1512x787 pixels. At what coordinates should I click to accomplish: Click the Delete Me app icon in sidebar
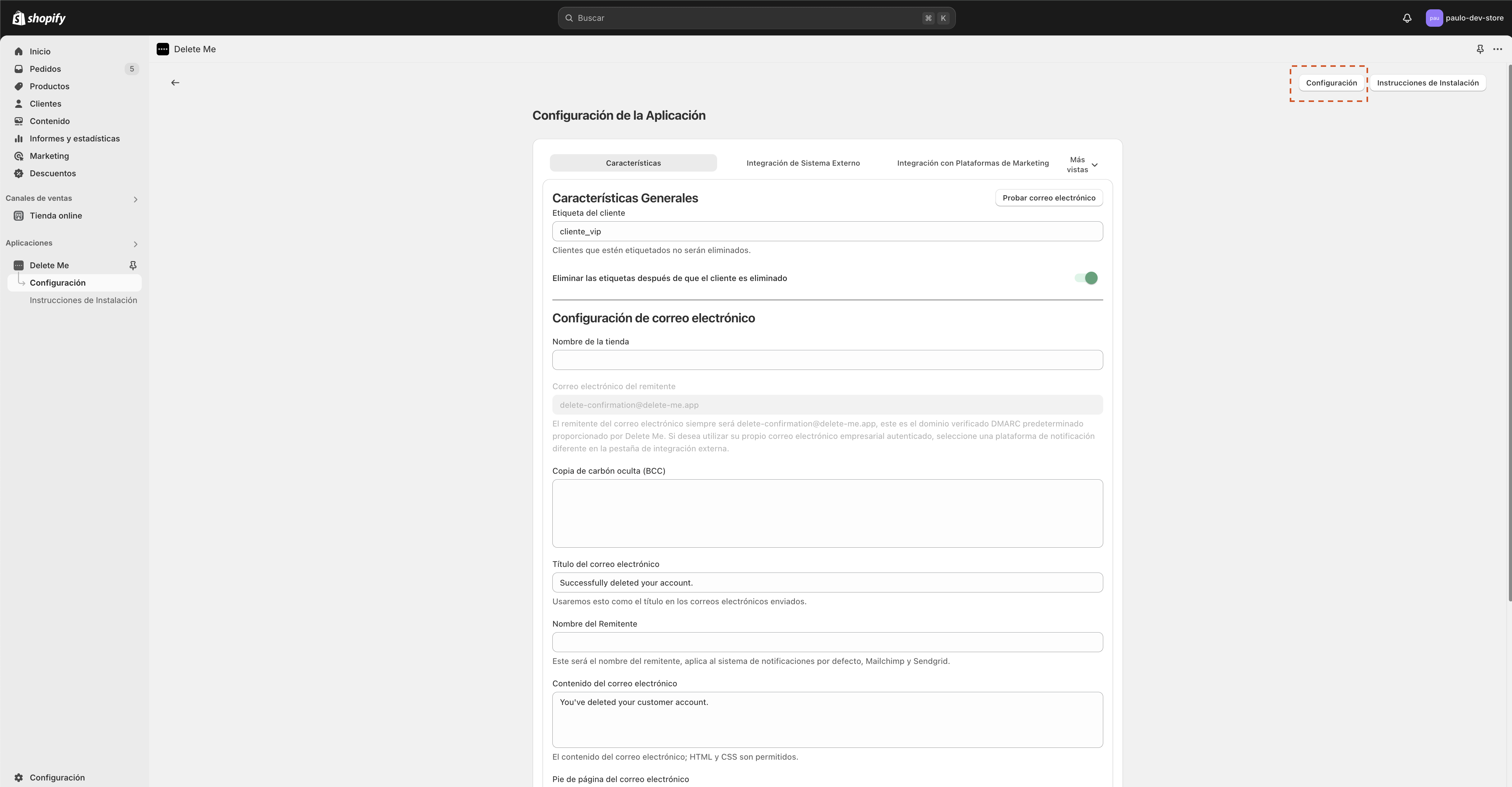coord(19,265)
